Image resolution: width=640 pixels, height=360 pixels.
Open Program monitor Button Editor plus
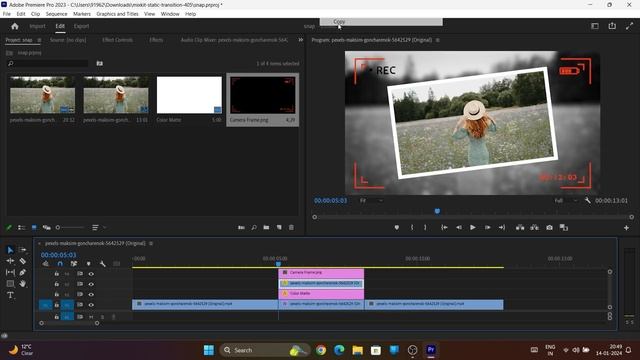coord(626,228)
